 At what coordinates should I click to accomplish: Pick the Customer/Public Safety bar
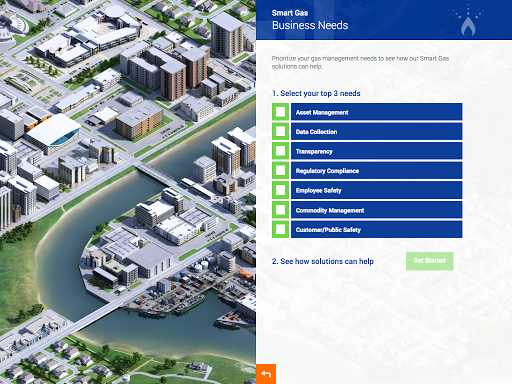click(377, 229)
